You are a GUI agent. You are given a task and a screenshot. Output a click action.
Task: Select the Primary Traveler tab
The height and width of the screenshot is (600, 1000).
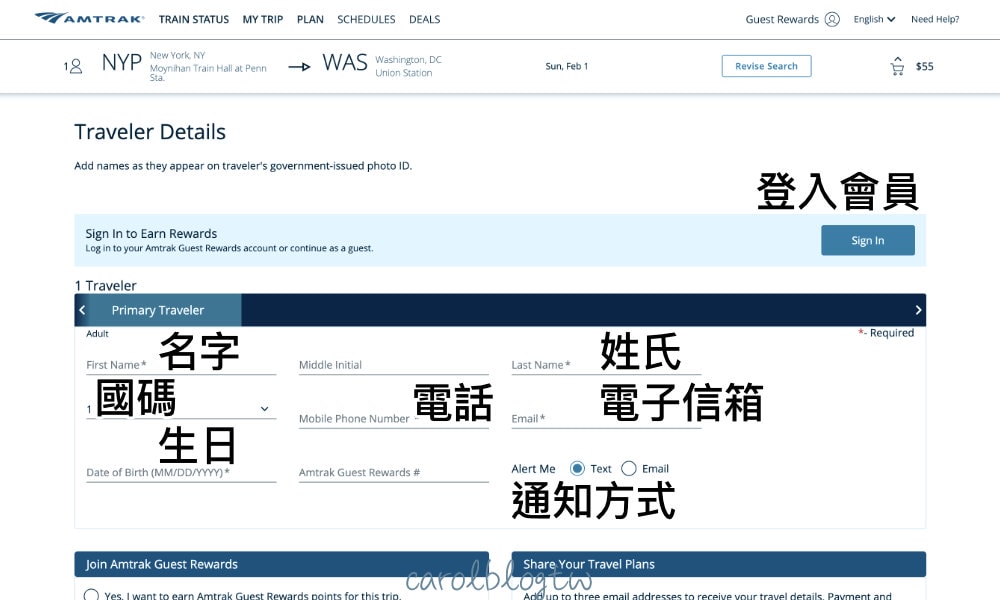(x=158, y=310)
